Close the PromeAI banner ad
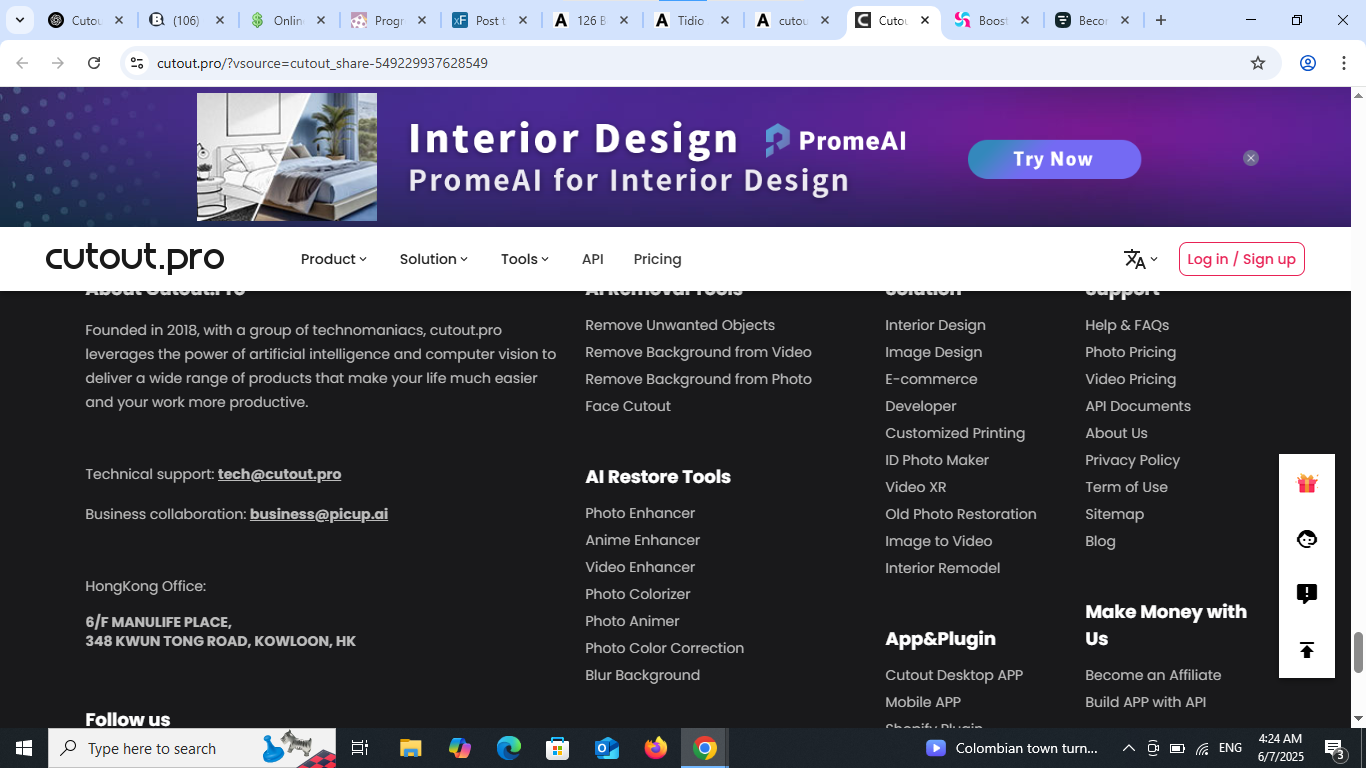 pos(1251,158)
